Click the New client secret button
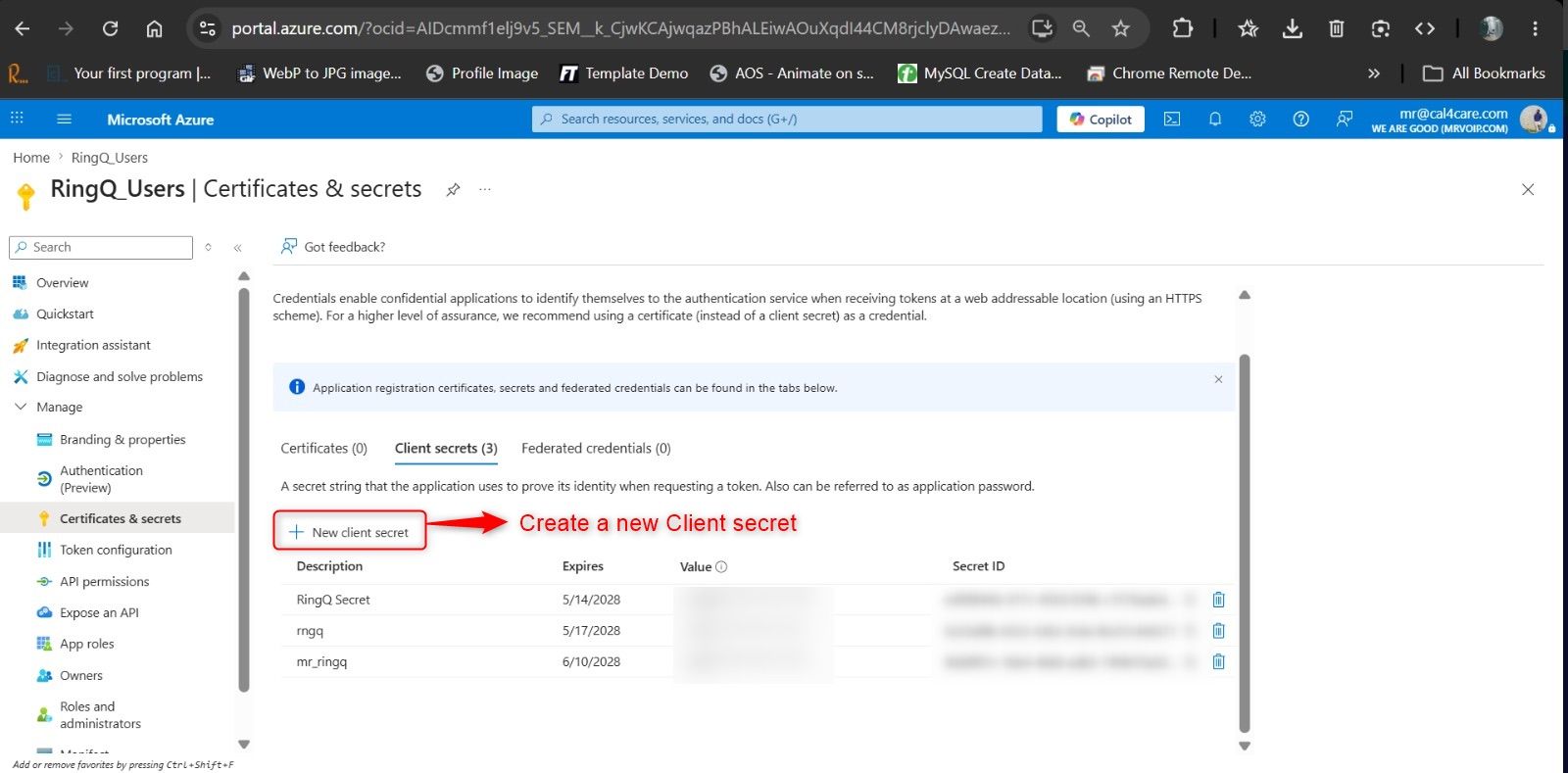 pos(350,532)
